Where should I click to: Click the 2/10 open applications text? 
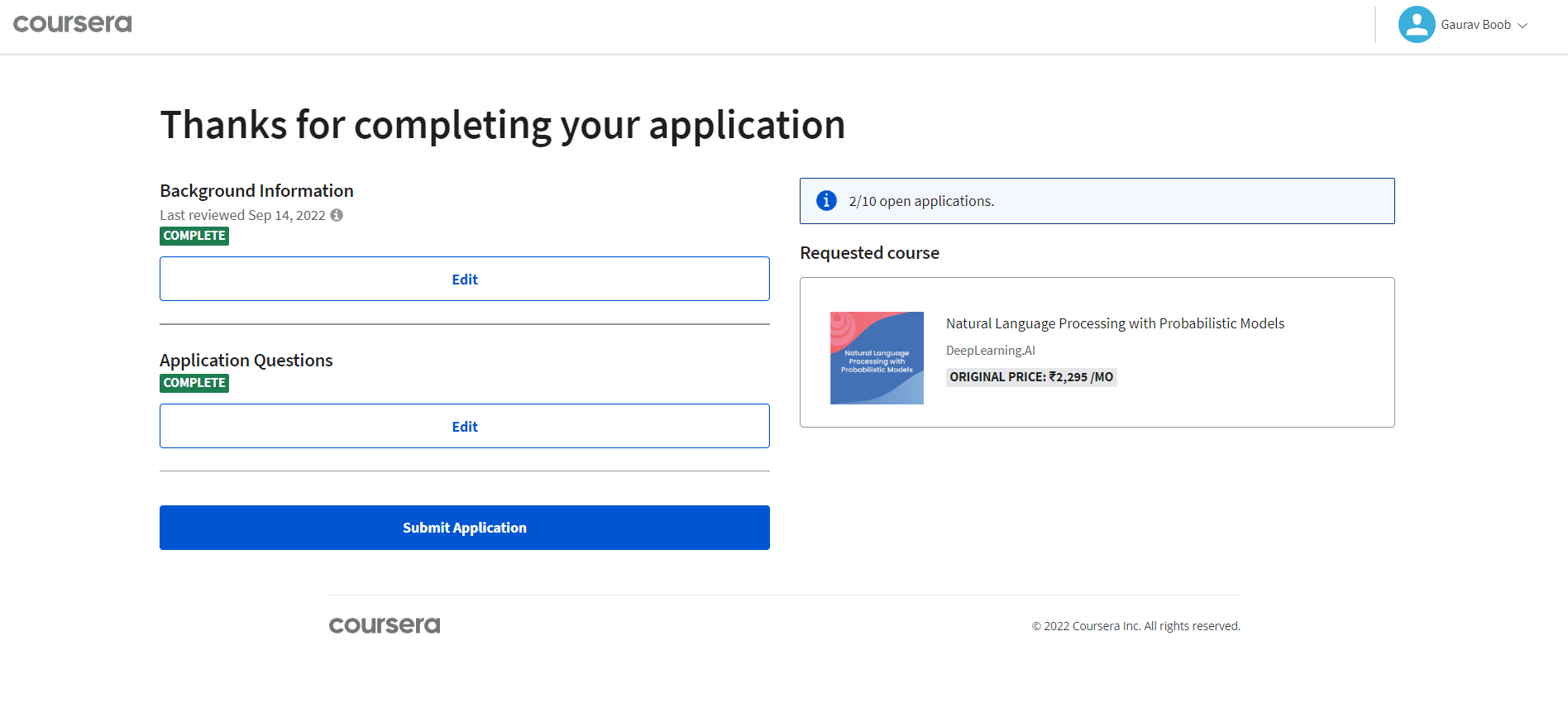coord(921,201)
